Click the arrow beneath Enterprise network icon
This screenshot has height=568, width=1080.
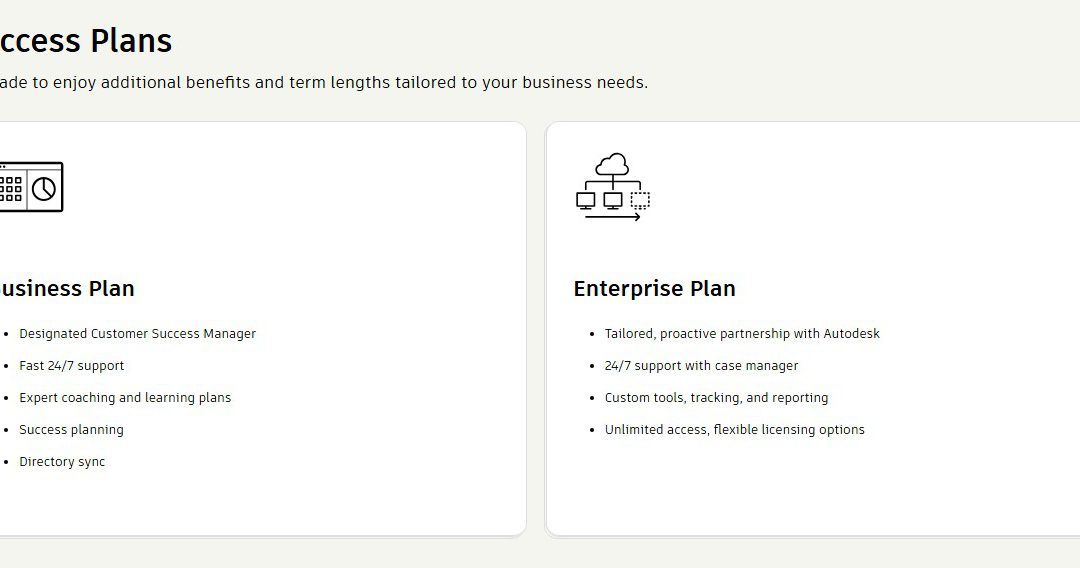pyautogui.click(x=613, y=217)
